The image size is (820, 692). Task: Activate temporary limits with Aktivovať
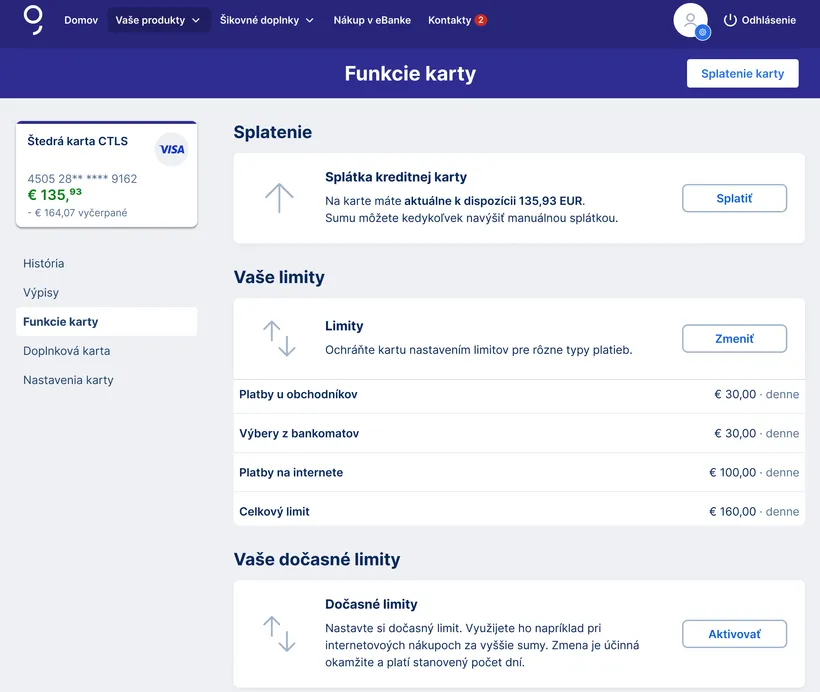734,634
